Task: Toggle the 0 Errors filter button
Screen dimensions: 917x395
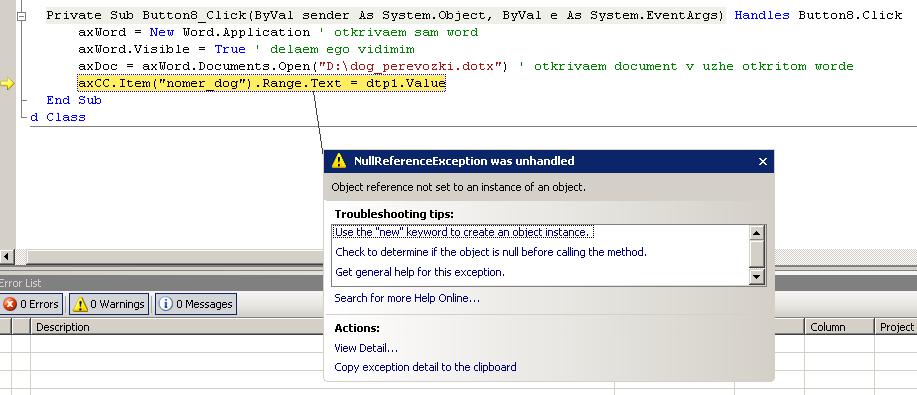Action: pyautogui.click(x=32, y=304)
